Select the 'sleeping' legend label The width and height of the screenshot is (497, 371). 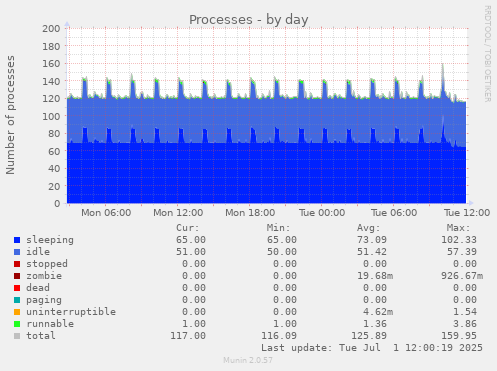(50, 240)
